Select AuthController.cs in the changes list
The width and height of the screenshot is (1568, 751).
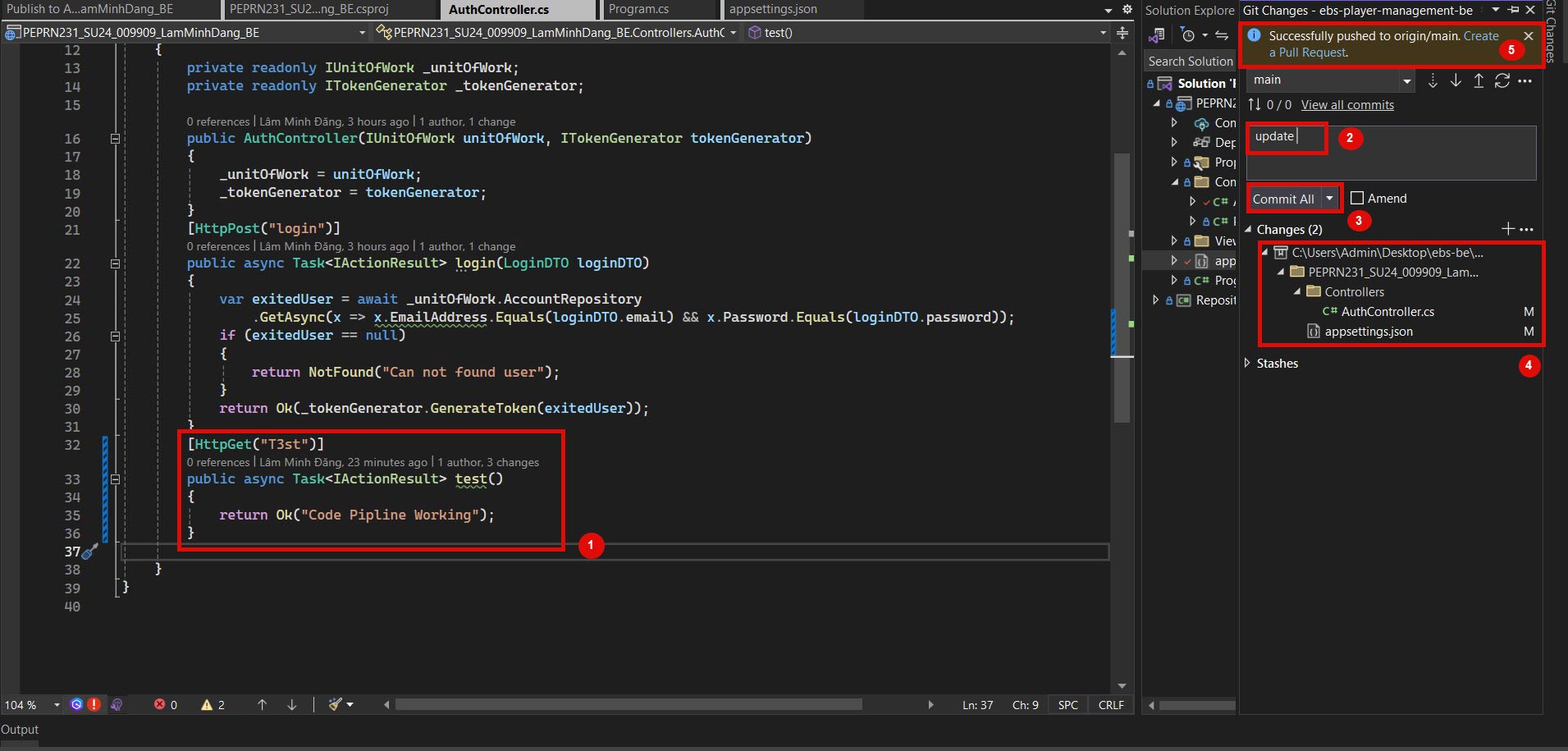point(1387,312)
